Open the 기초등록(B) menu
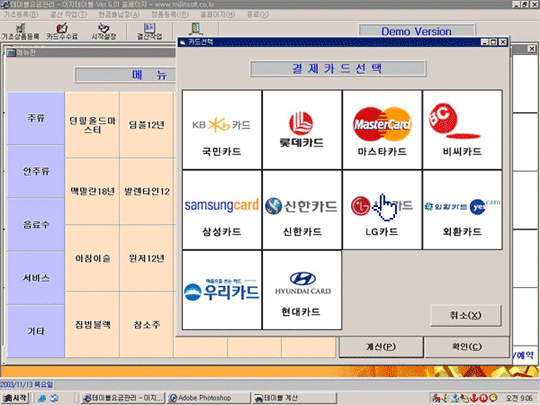This screenshot has width=540, height=405. 21,14
